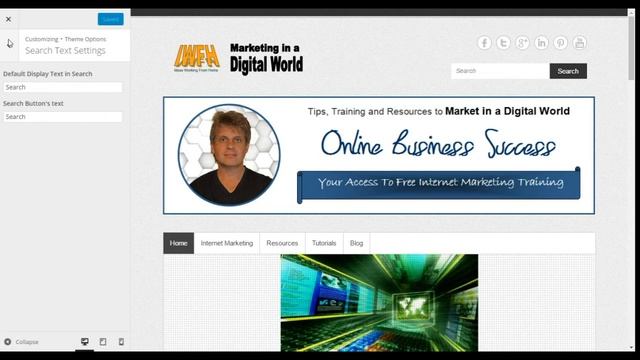Open the Resources menu item
This screenshot has height=360, width=640.
coord(282,243)
